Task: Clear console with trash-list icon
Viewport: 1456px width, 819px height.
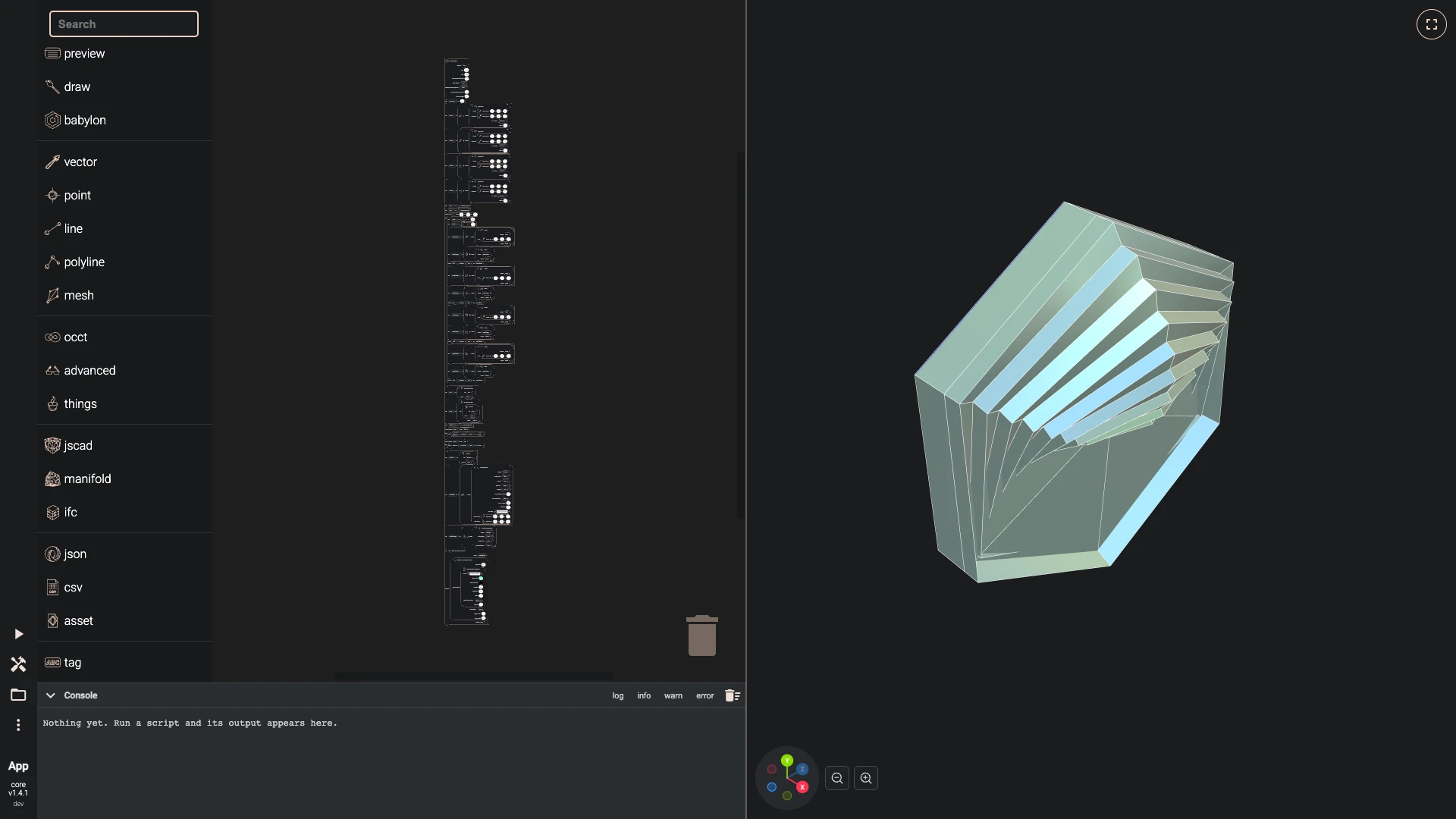Action: point(732,695)
